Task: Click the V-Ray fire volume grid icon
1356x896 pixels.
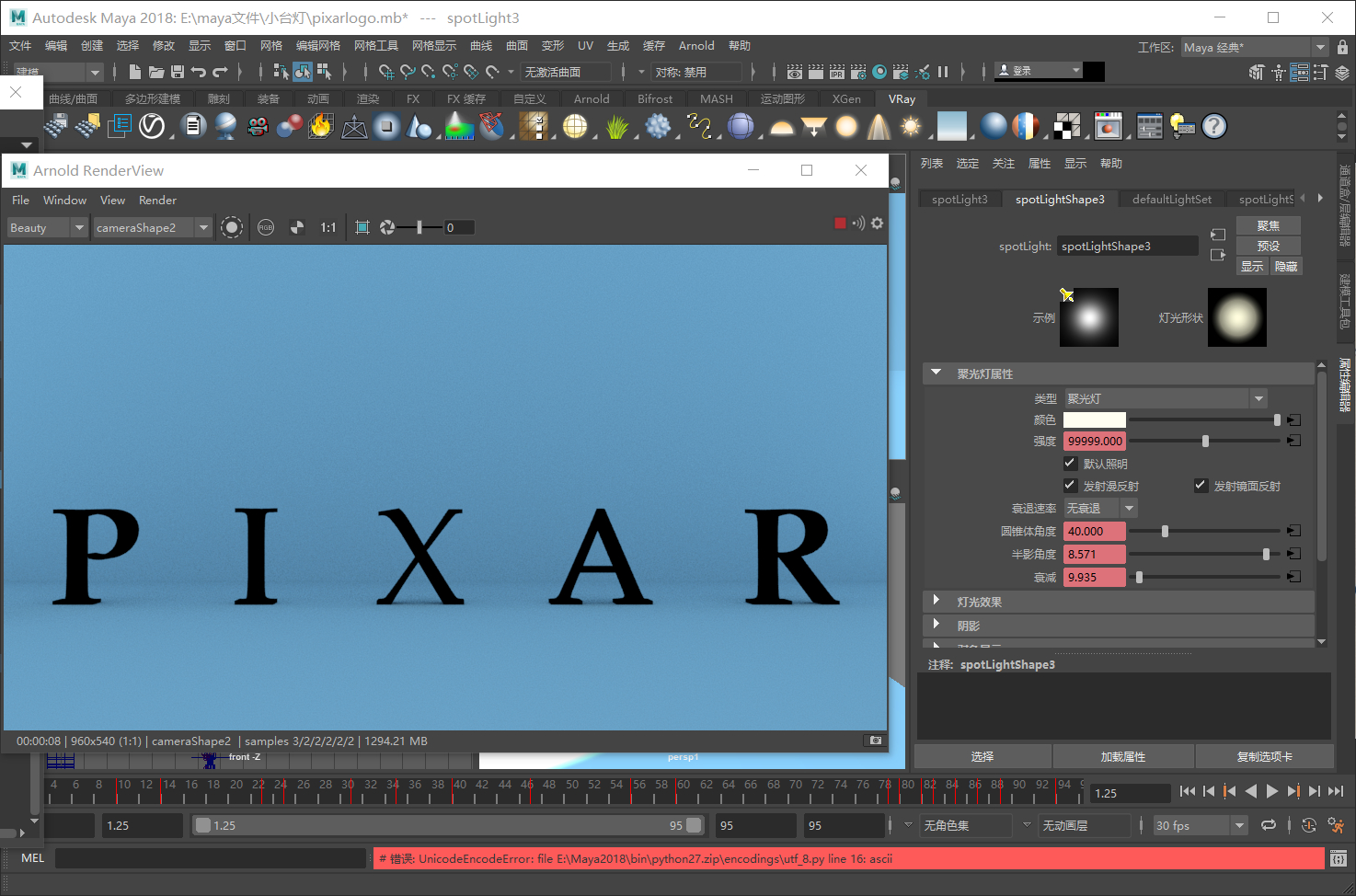Action: tap(321, 126)
